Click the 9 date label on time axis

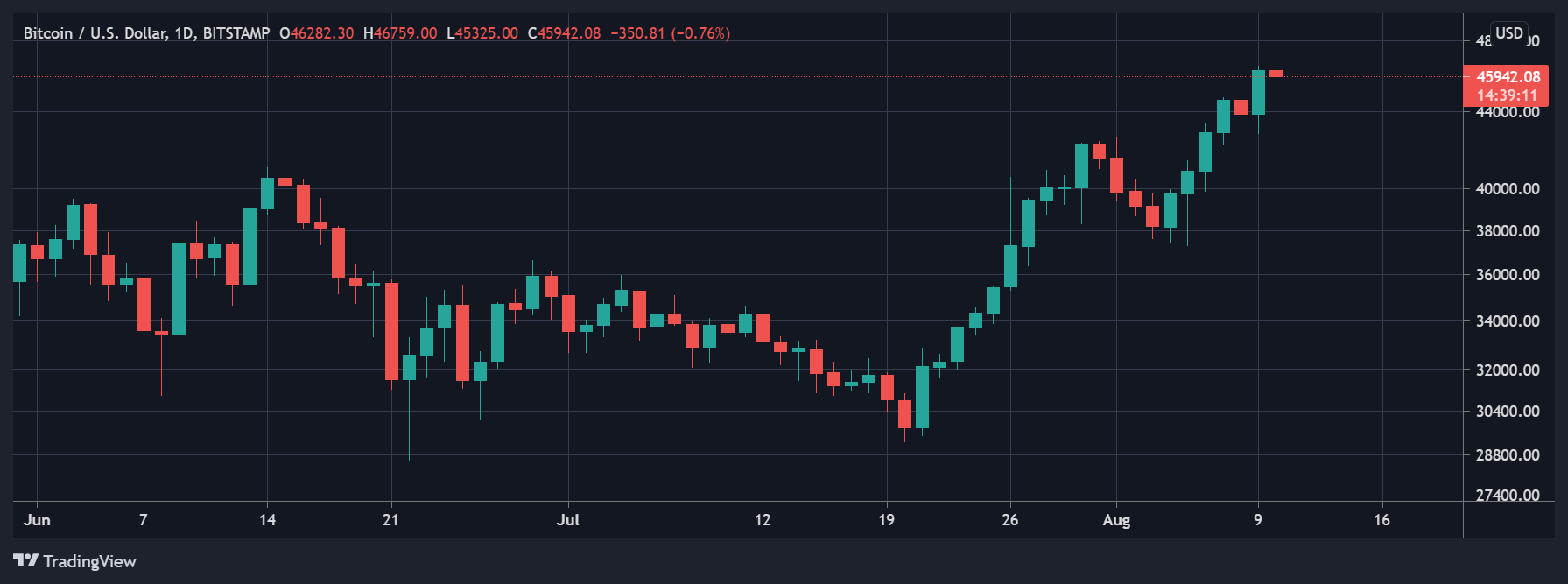[x=1258, y=520]
